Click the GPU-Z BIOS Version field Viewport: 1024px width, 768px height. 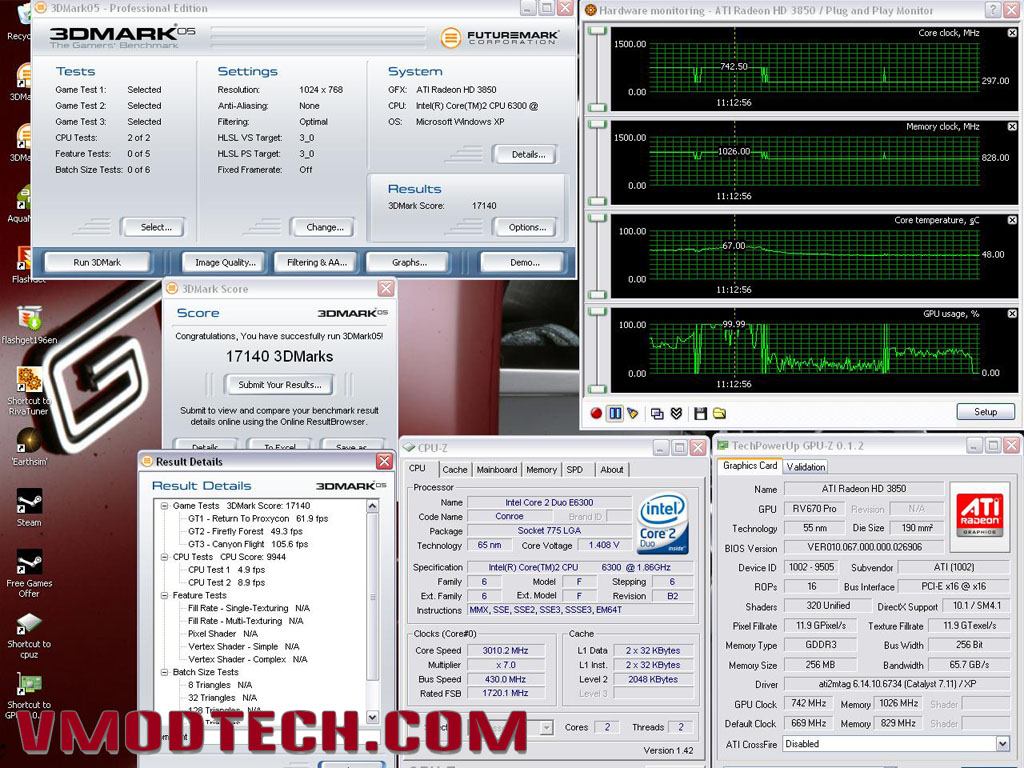click(864, 547)
